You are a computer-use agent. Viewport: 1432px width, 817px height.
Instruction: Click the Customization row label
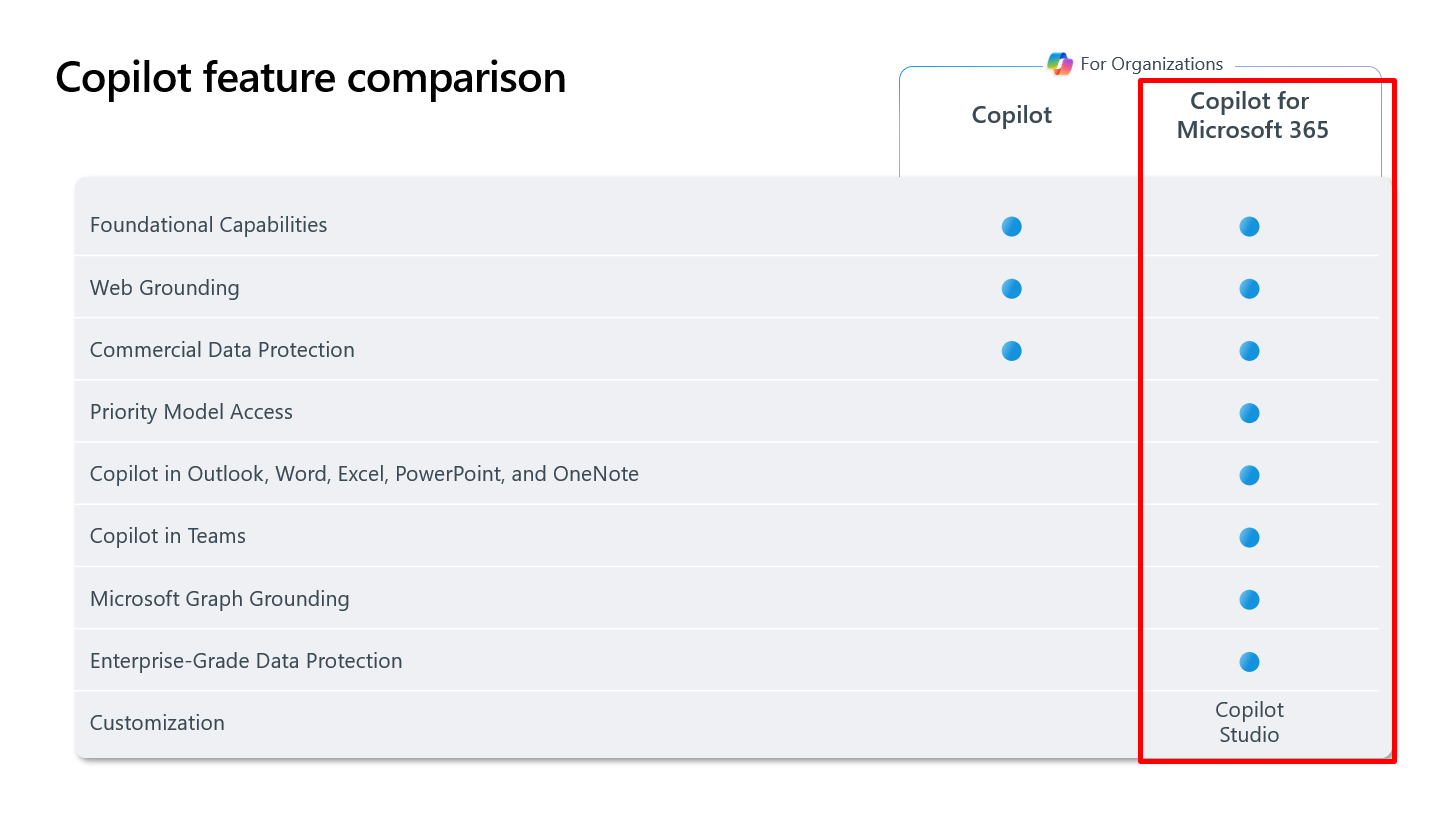click(157, 723)
